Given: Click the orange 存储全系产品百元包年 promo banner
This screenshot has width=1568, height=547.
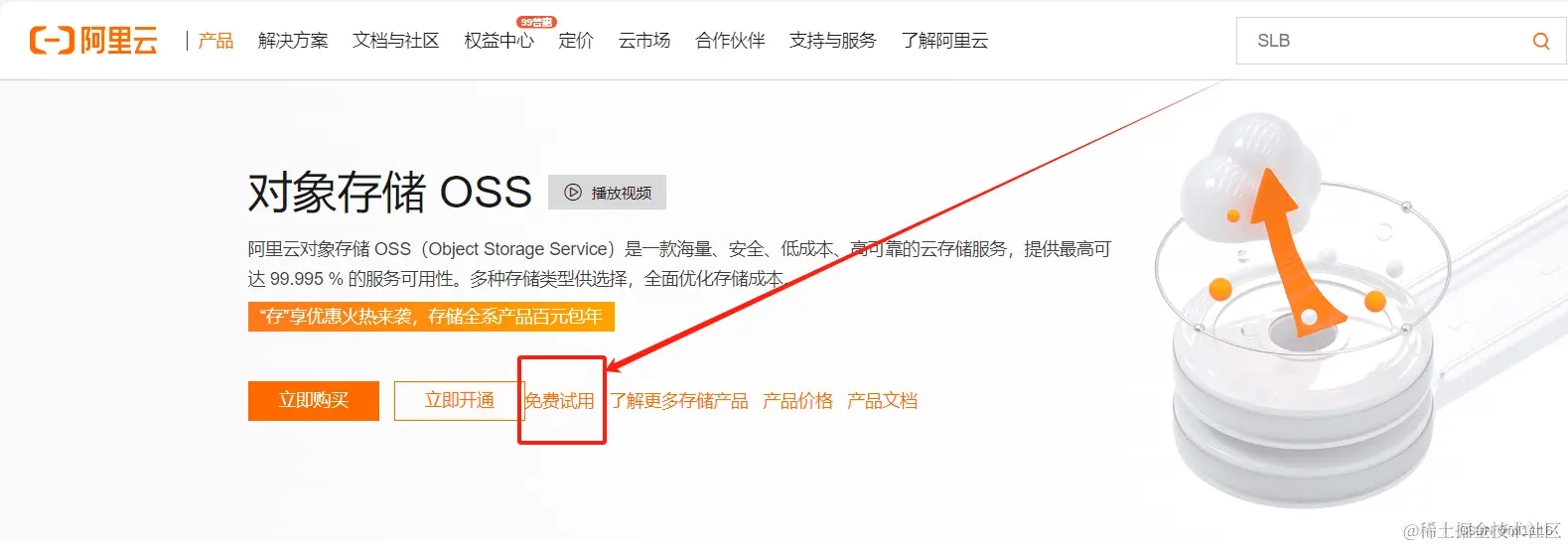Looking at the screenshot, I should (431, 317).
